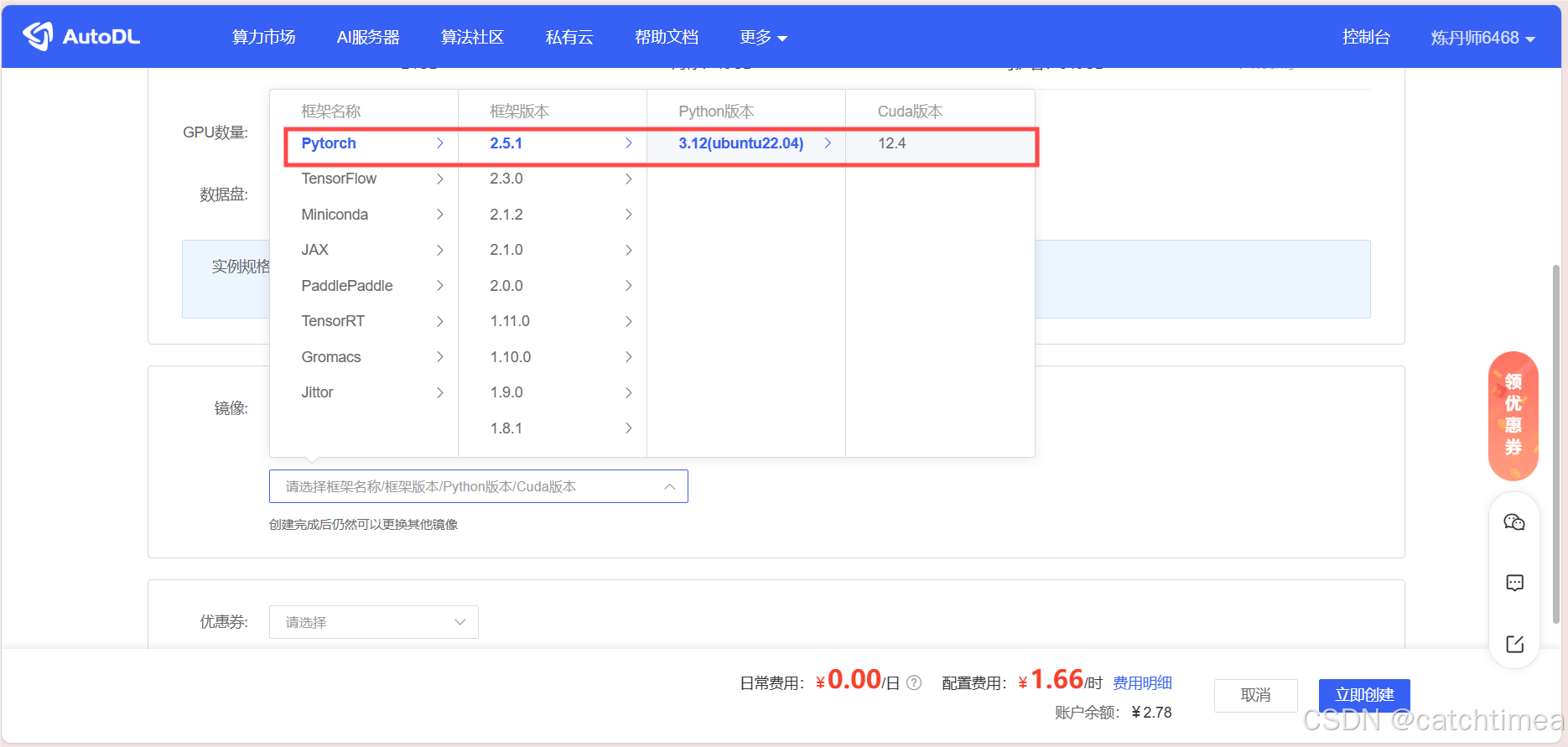
Task: Expand chevron next to JAX
Action: [440, 250]
